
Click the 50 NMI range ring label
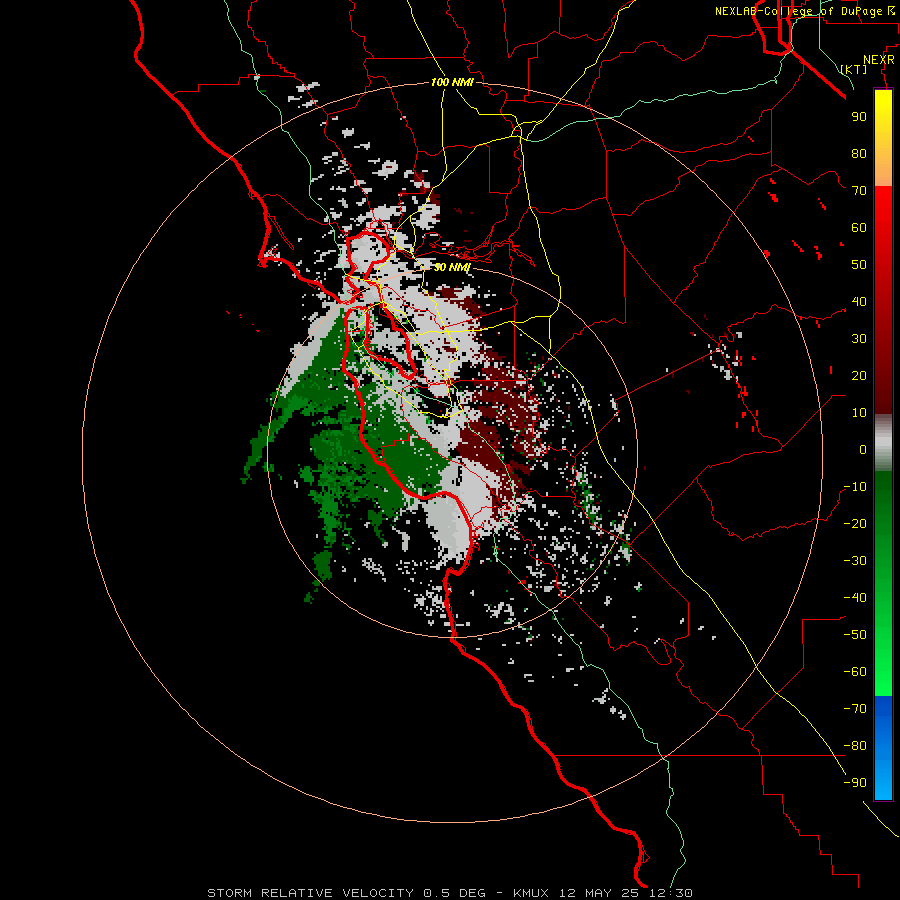click(452, 267)
